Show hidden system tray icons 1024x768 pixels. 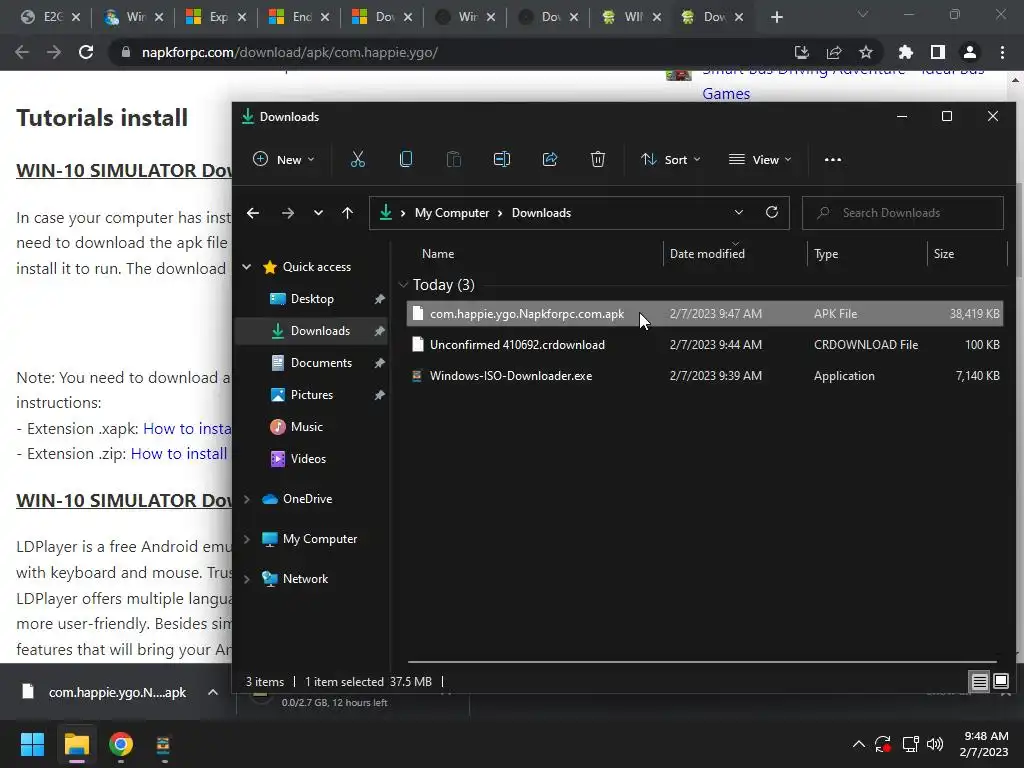[x=859, y=744]
